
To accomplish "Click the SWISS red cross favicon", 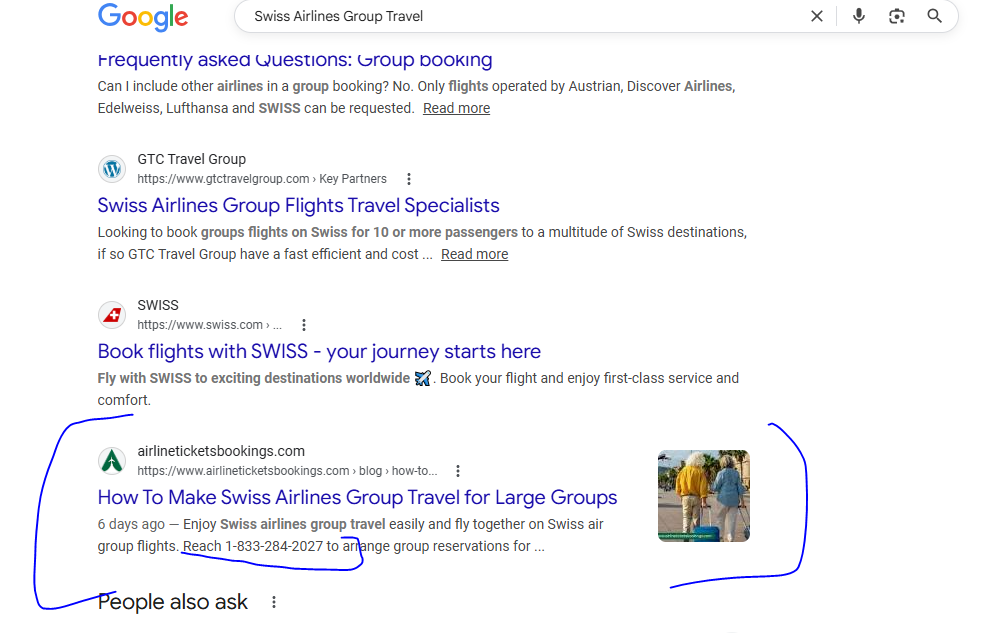I will 113,315.
